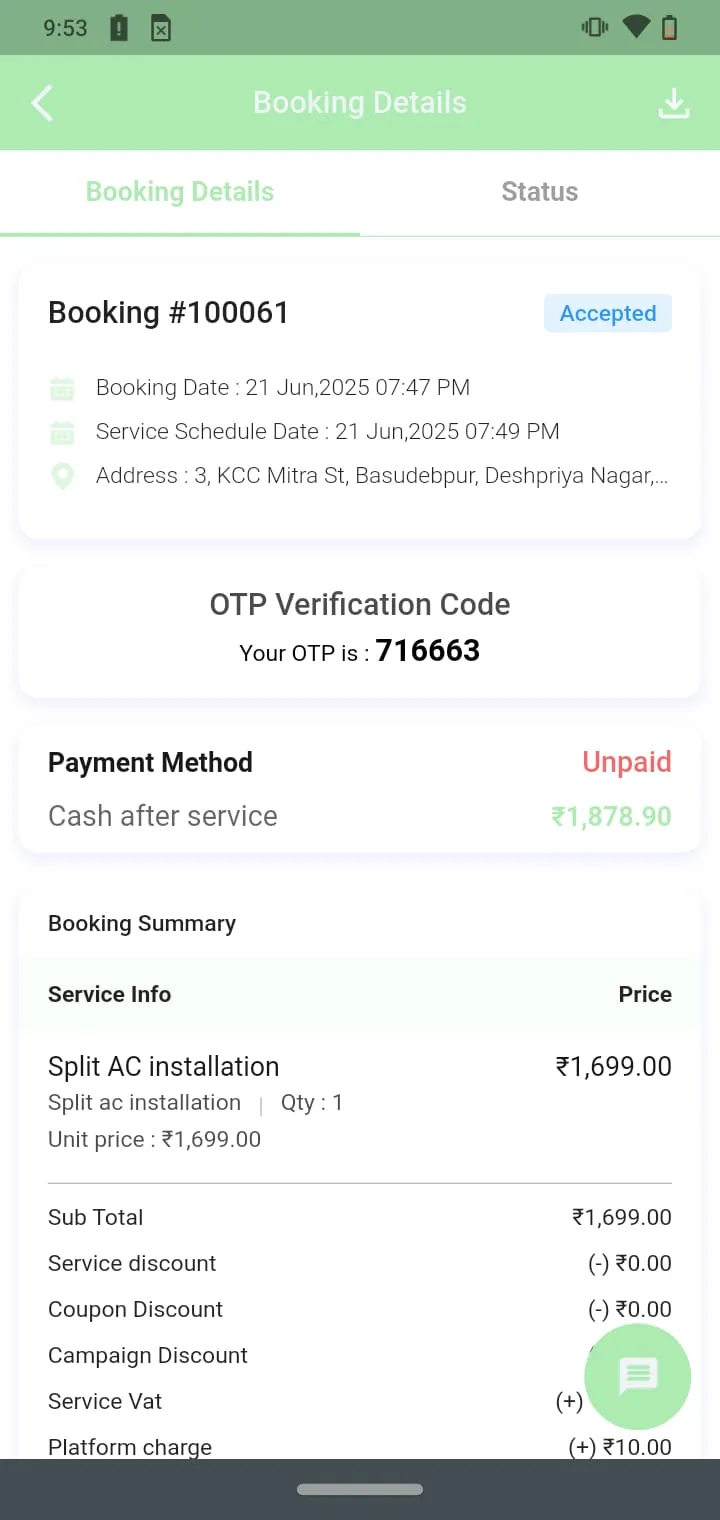Screen dimensions: 720x1520
Task: Tap the Wi-Fi signal icon
Action: (635, 28)
